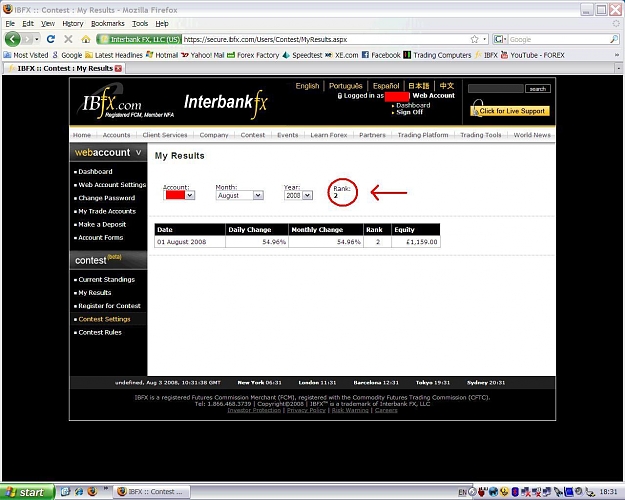Click the Interbank FX site identity badge
This screenshot has width=625, height=500.
pos(139,39)
